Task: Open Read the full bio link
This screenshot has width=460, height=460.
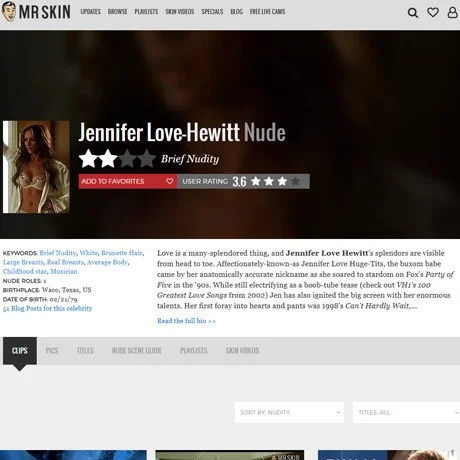Action: coord(186,321)
